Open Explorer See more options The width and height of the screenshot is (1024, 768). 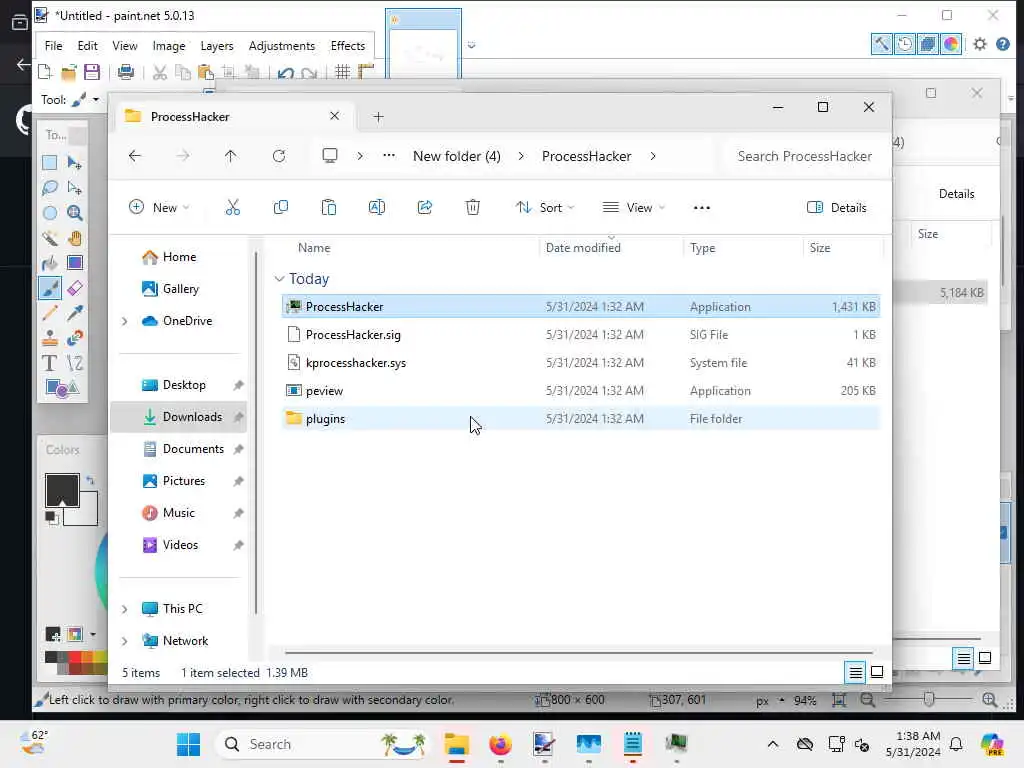701,208
